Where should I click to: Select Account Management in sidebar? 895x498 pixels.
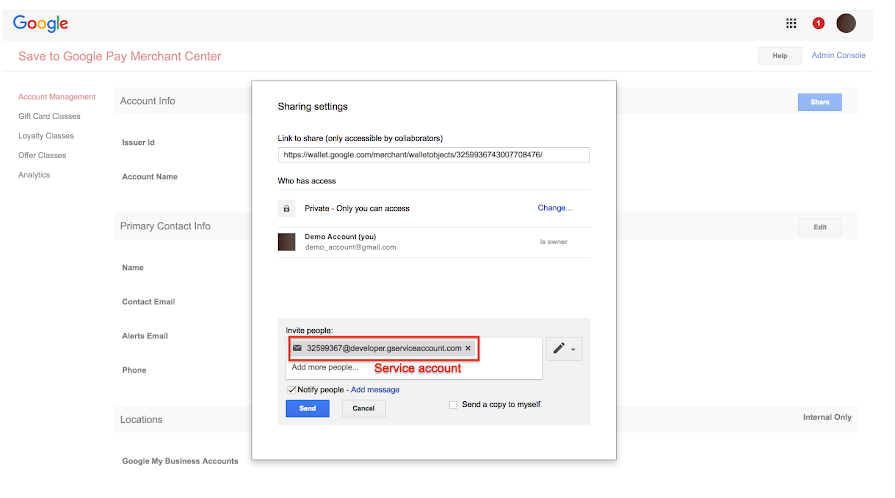(x=57, y=97)
